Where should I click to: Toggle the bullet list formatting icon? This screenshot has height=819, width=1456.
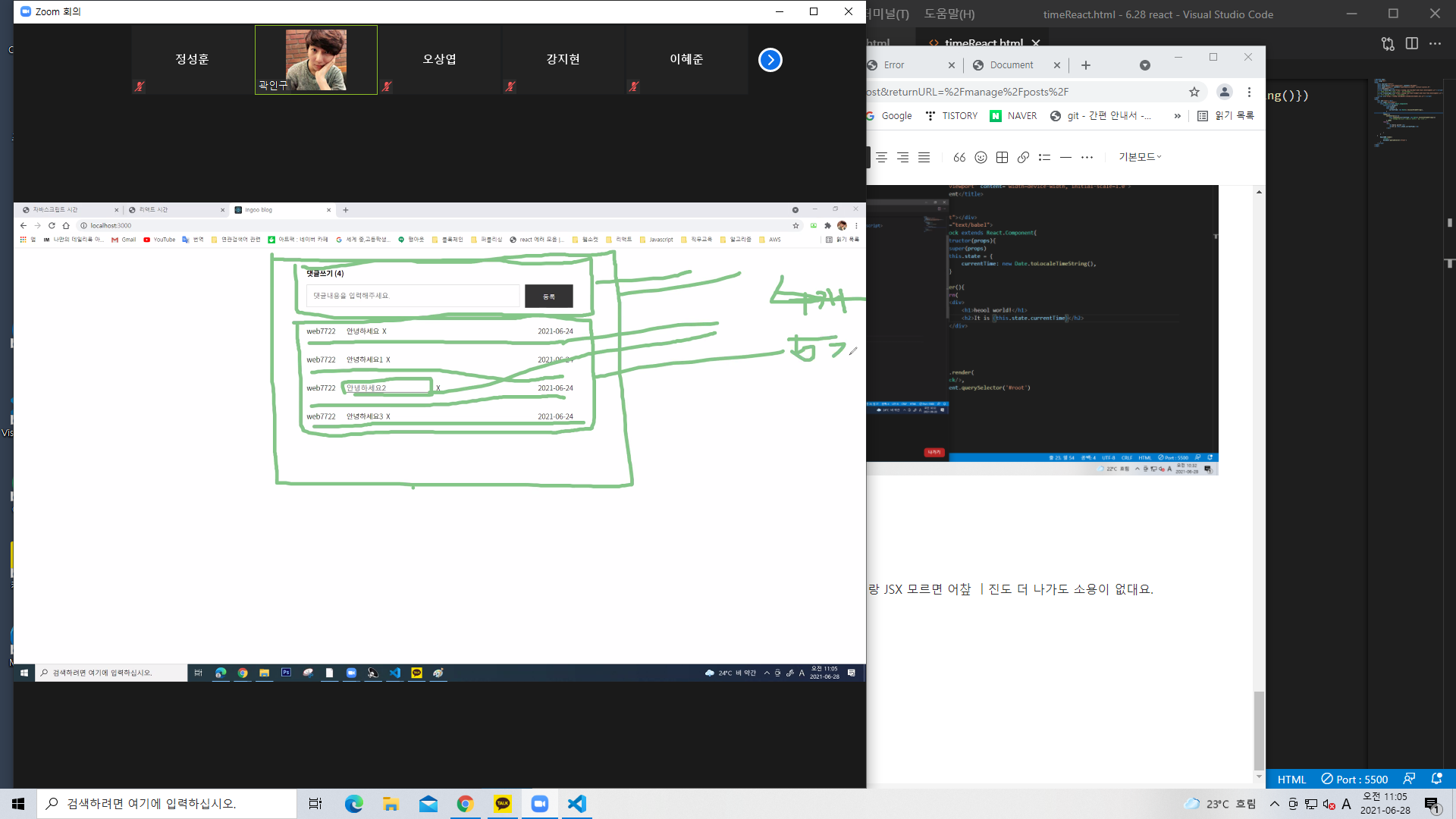[x=1044, y=157]
